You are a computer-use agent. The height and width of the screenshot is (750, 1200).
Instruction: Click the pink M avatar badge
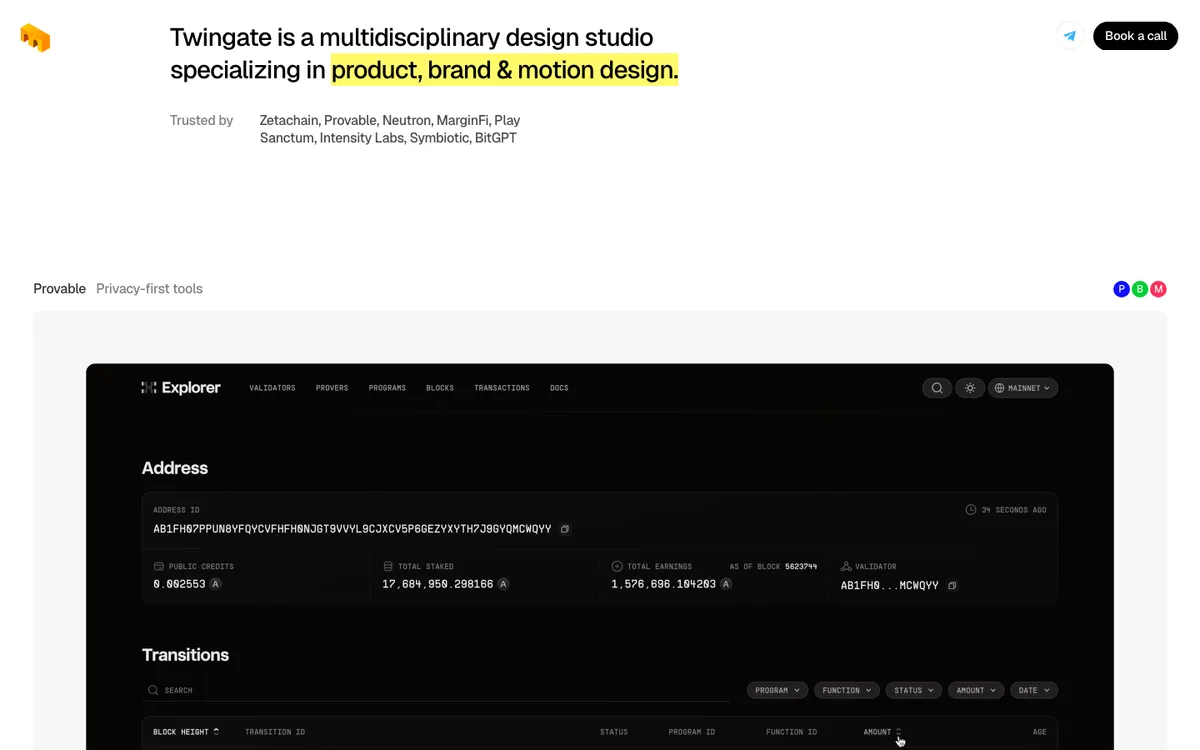pyautogui.click(x=1158, y=289)
